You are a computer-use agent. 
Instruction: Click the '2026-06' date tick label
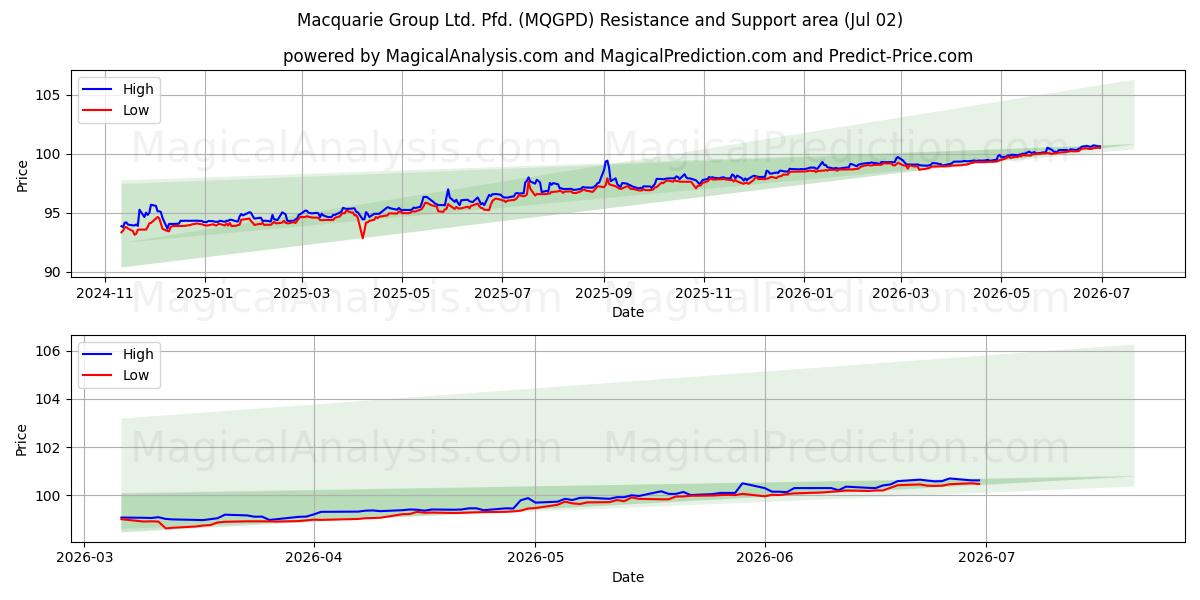point(765,557)
